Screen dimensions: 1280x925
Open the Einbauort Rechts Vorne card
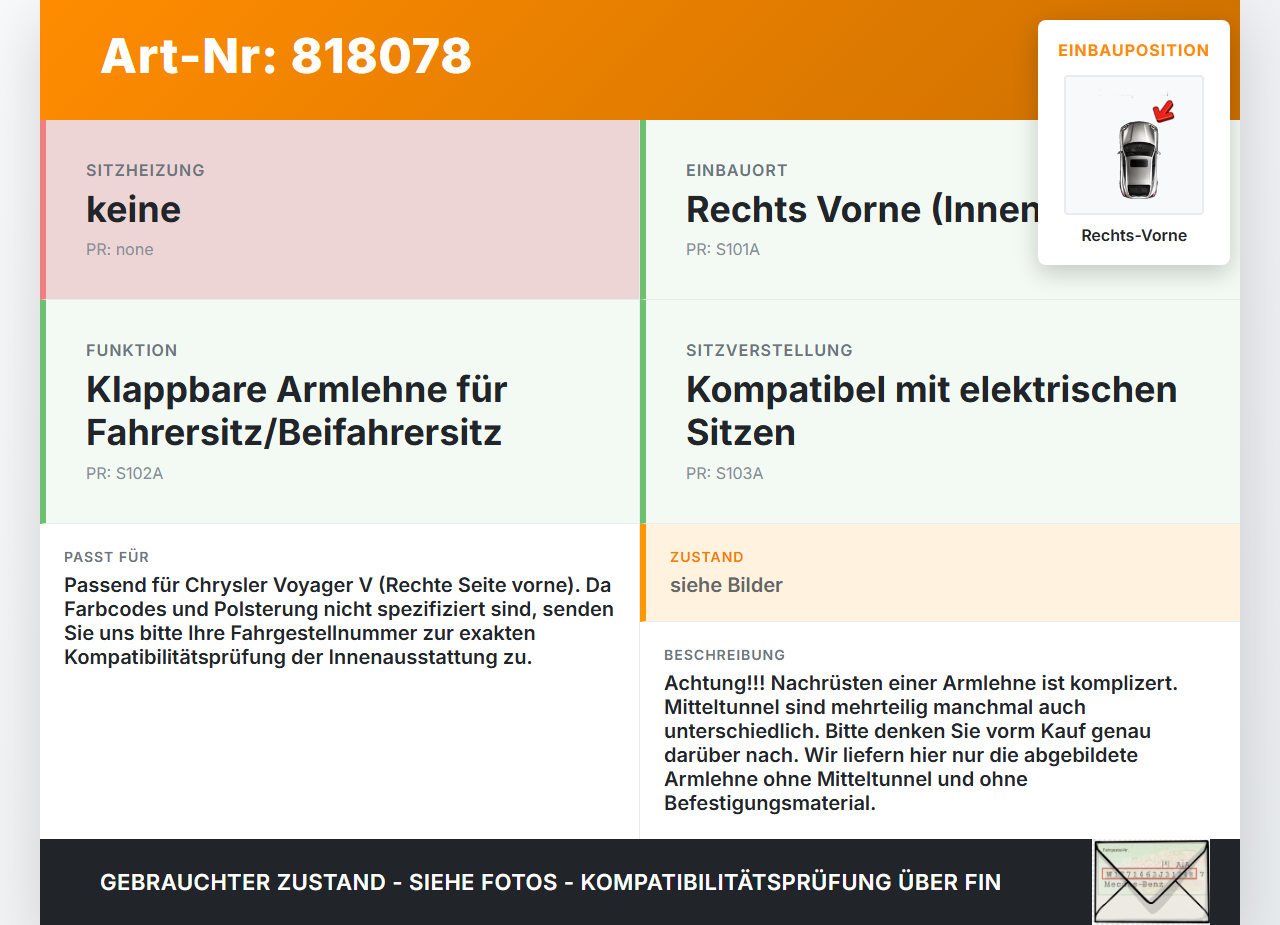coord(940,210)
